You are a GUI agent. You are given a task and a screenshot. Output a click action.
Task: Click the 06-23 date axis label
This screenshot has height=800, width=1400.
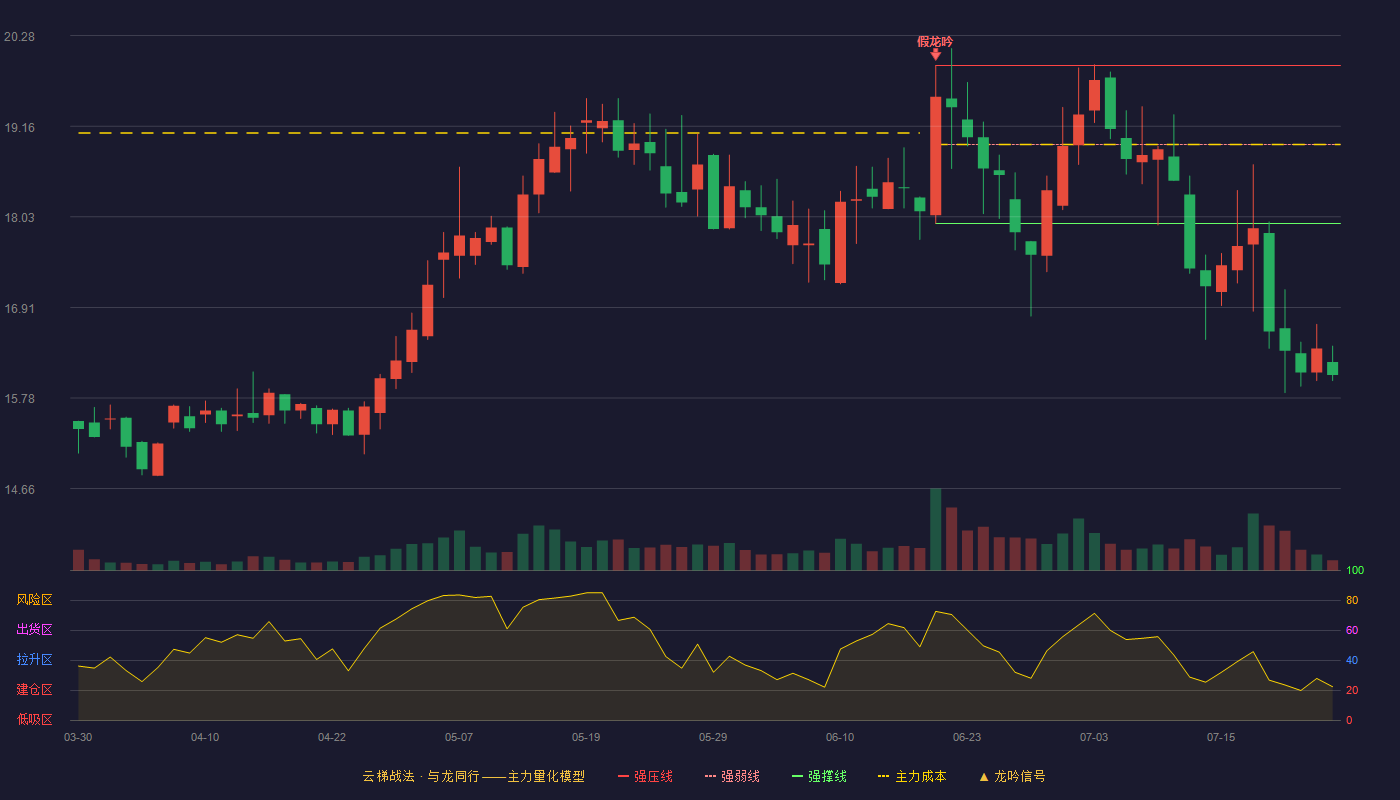tap(967, 737)
